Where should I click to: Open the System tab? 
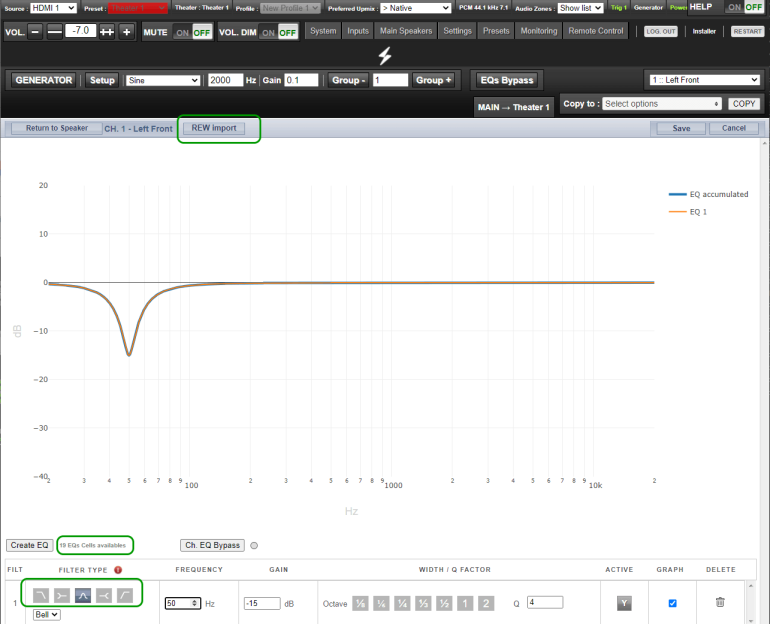click(x=323, y=30)
